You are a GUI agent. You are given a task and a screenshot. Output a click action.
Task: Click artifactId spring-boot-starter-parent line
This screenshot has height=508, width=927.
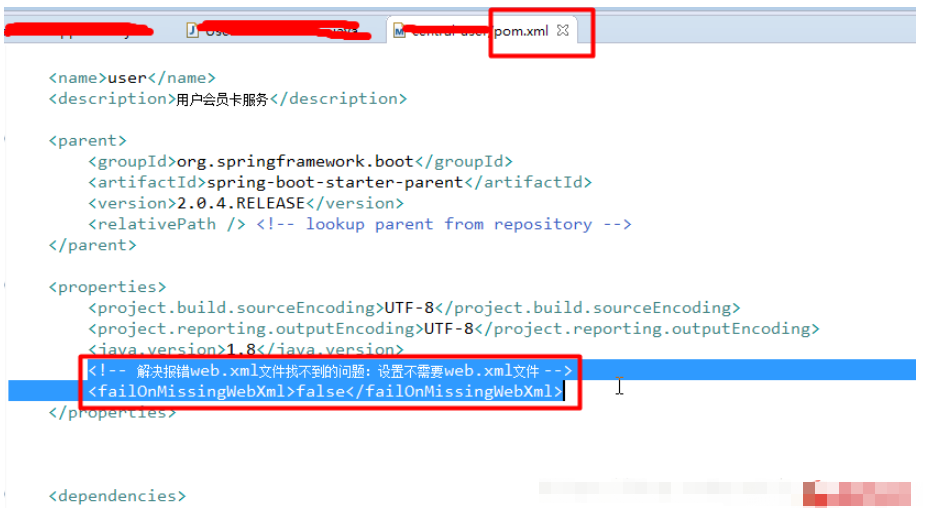[x=340, y=182]
